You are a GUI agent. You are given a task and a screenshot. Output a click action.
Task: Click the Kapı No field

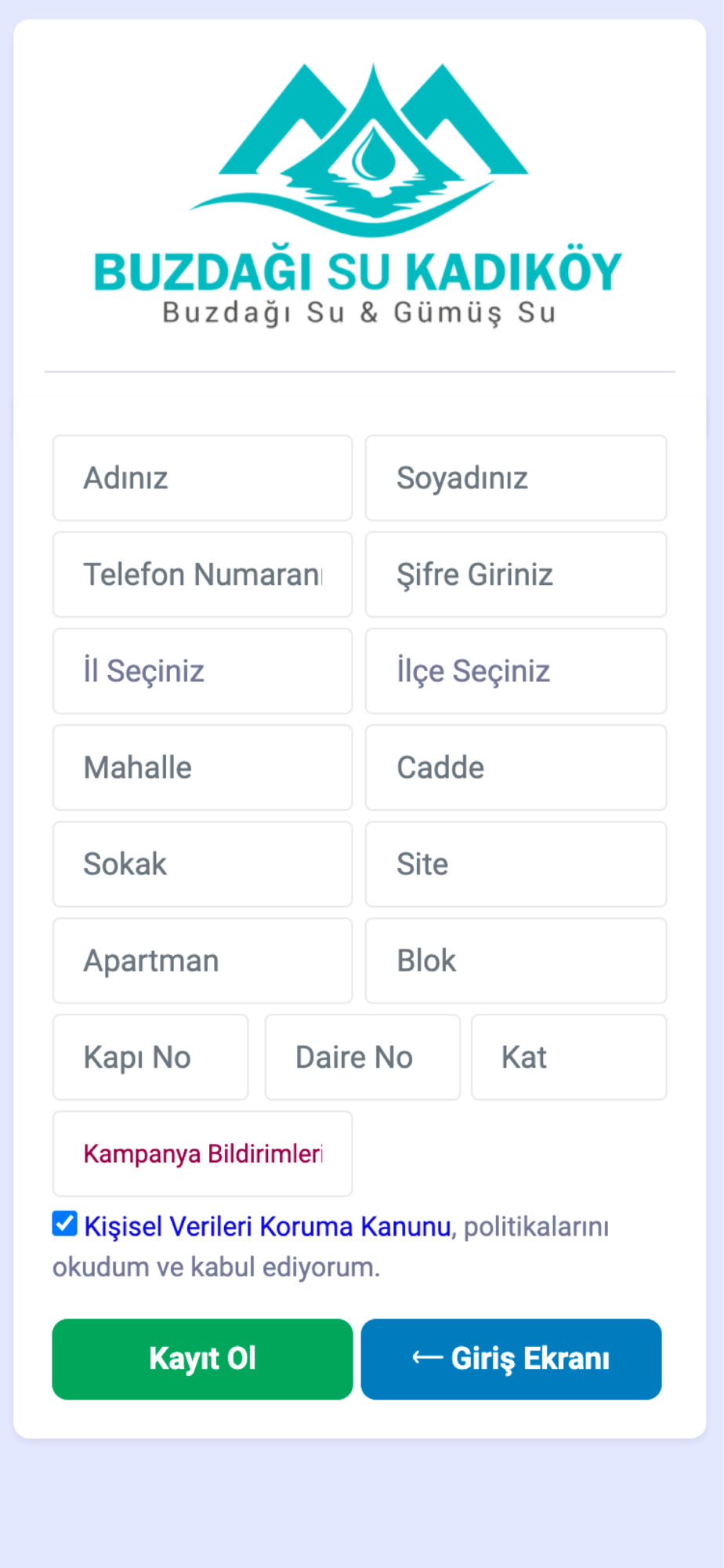coord(150,1058)
